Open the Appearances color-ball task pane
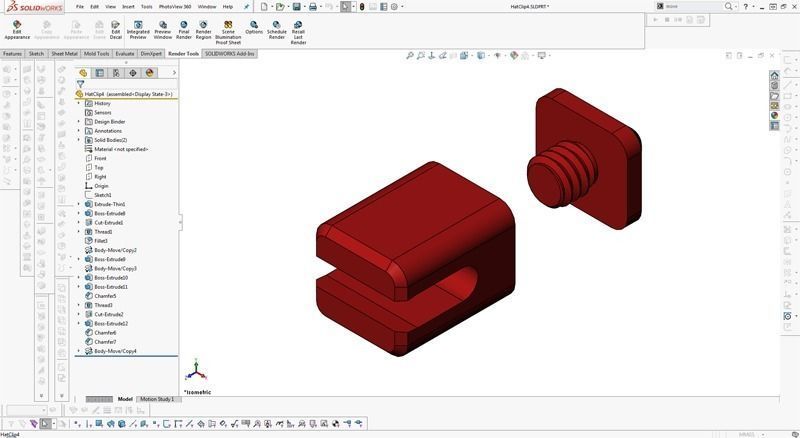The height and width of the screenshot is (438, 800). (774, 115)
